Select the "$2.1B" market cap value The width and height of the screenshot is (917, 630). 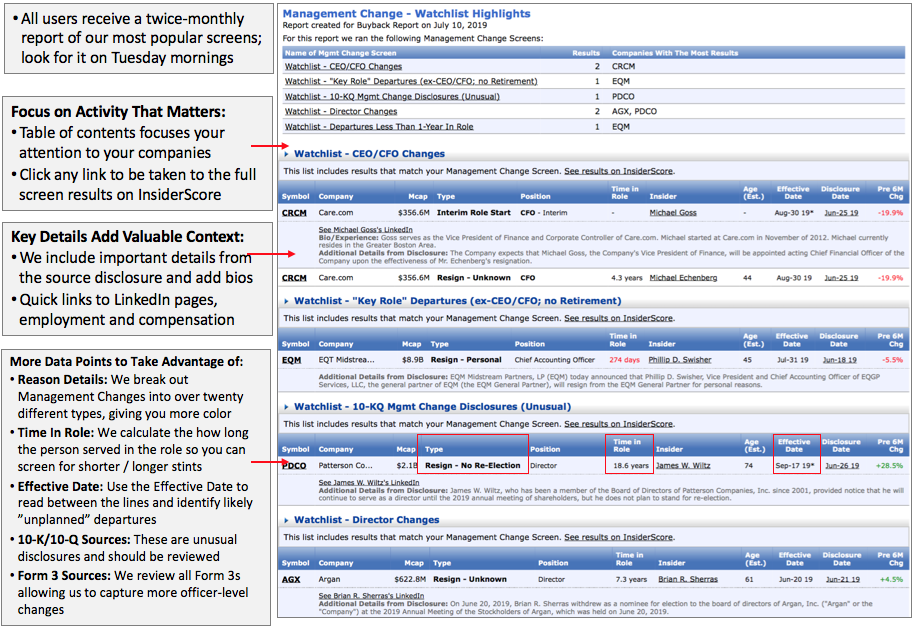tap(407, 466)
